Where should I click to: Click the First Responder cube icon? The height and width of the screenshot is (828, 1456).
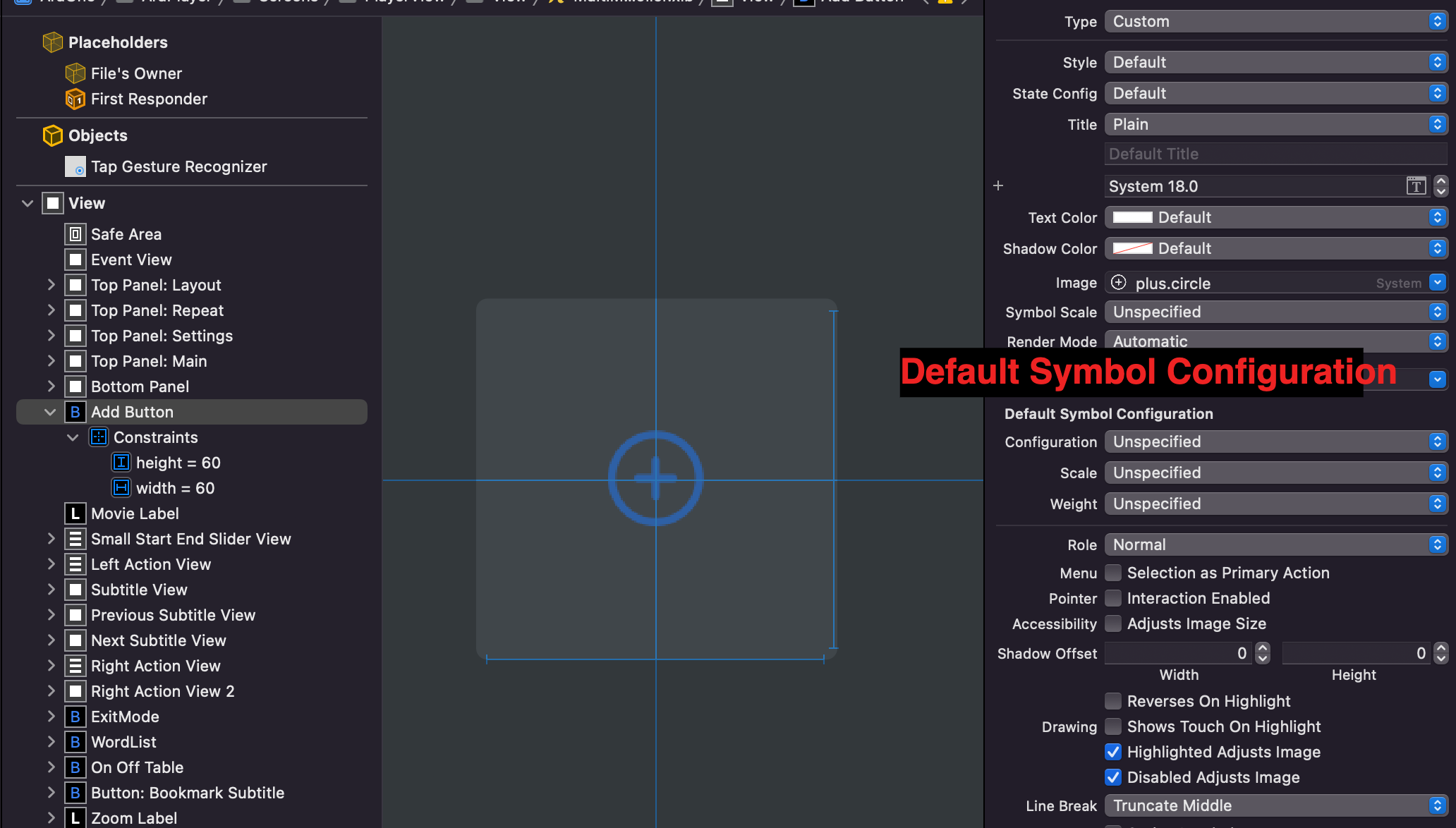pos(75,99)
